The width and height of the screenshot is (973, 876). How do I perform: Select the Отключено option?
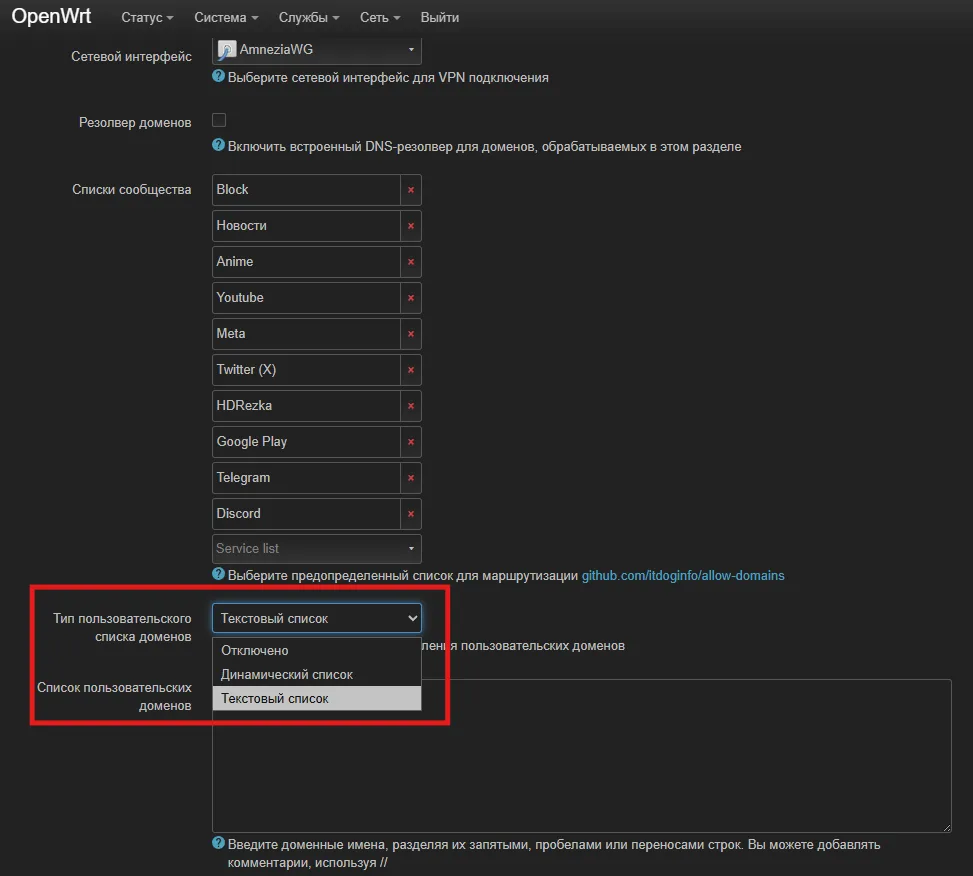(316, 650)
